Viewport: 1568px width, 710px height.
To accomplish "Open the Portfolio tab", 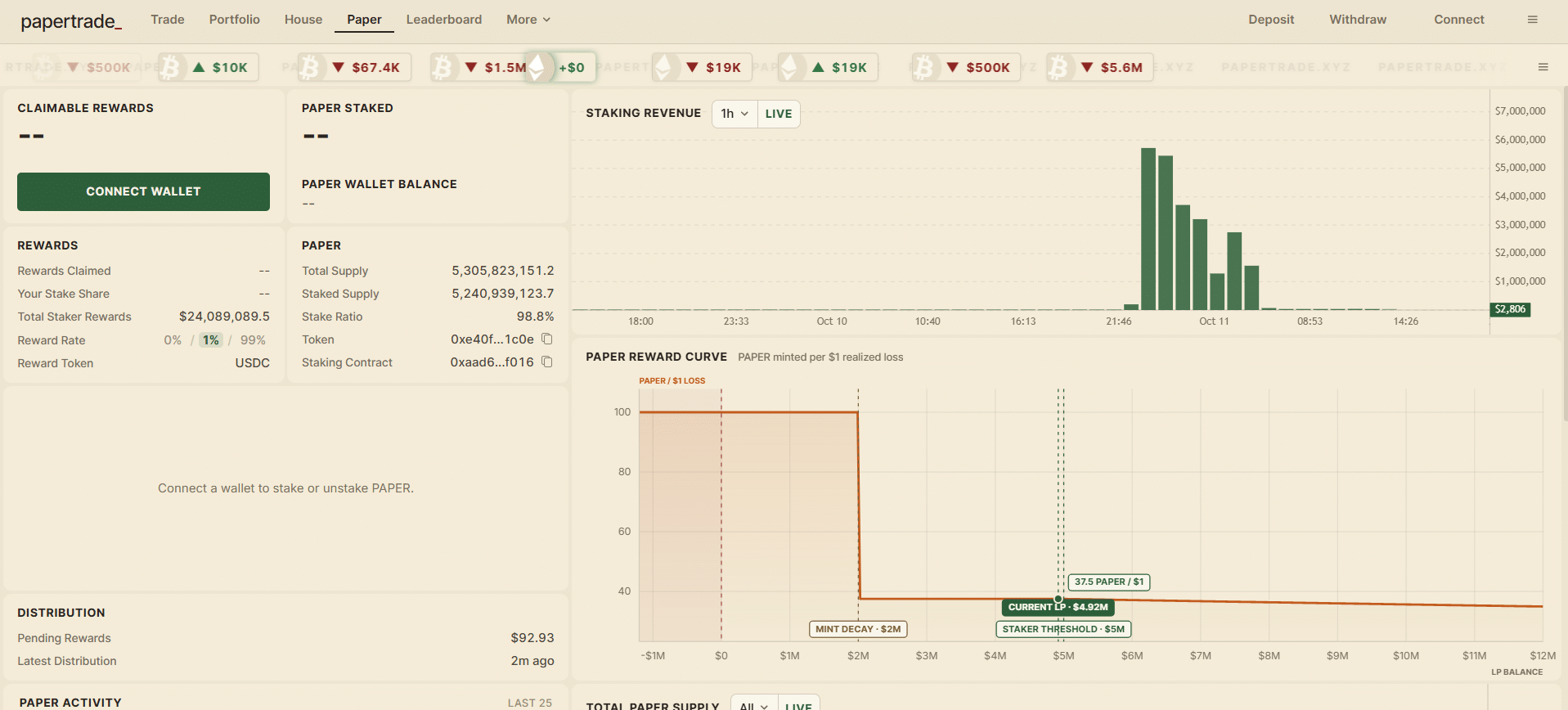I will [x=235, y=20].
